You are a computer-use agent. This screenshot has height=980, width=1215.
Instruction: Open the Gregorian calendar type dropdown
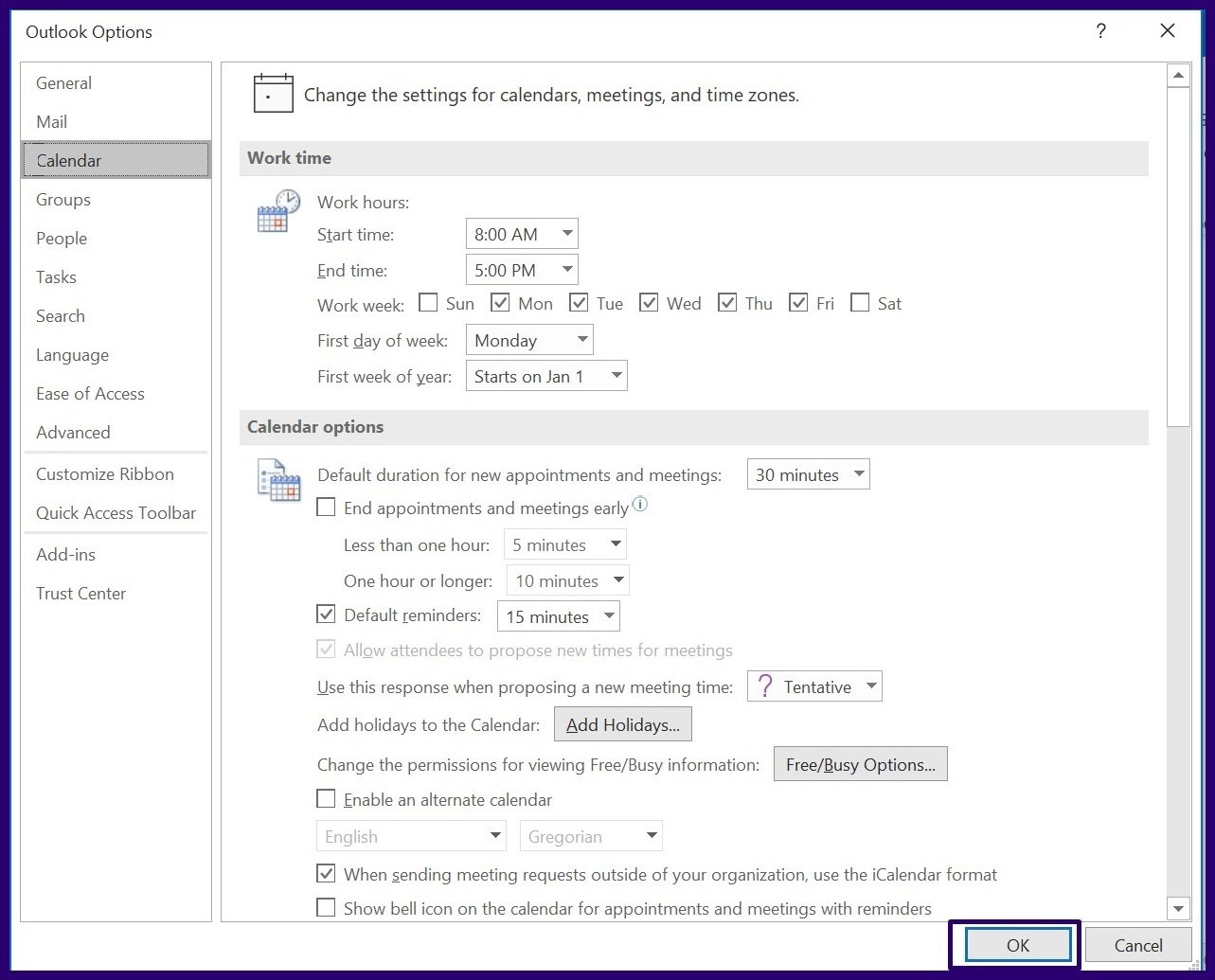(x=591, y=836)
